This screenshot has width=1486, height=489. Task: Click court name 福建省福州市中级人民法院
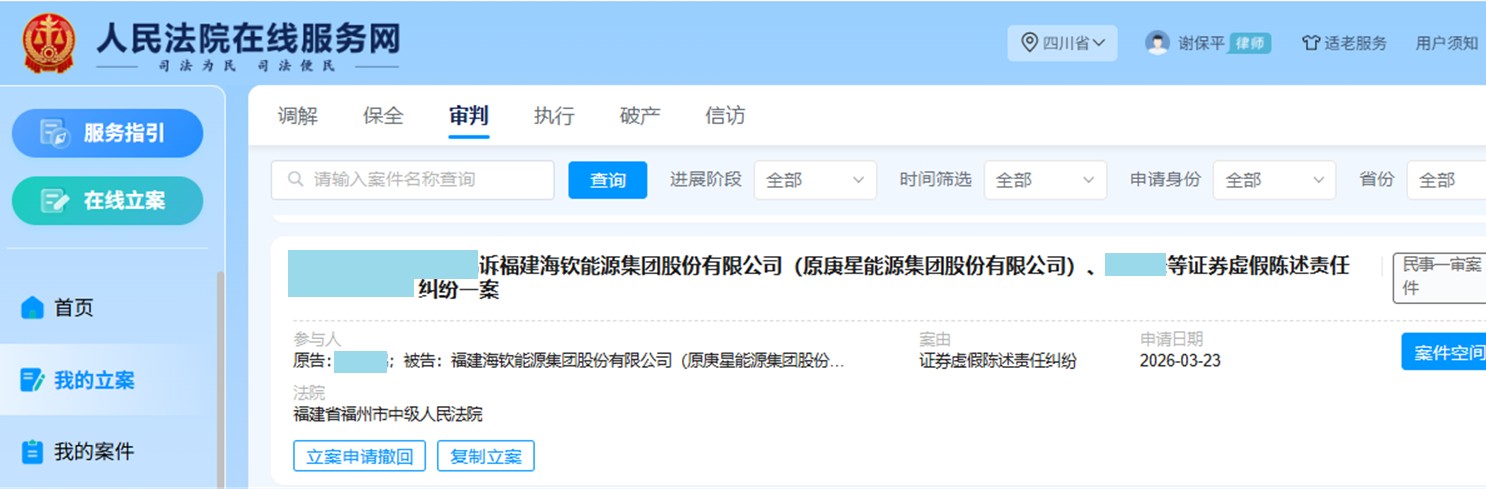click(388, 414)
